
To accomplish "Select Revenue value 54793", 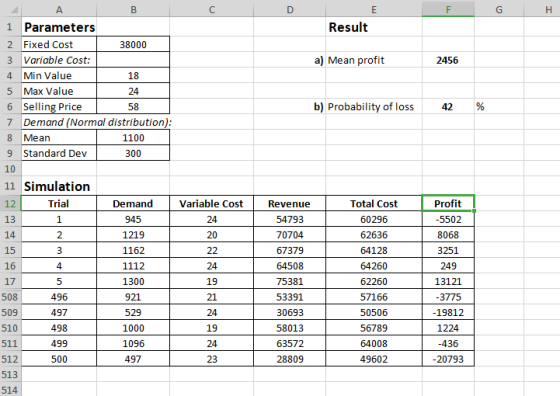I will click(290, 219).
